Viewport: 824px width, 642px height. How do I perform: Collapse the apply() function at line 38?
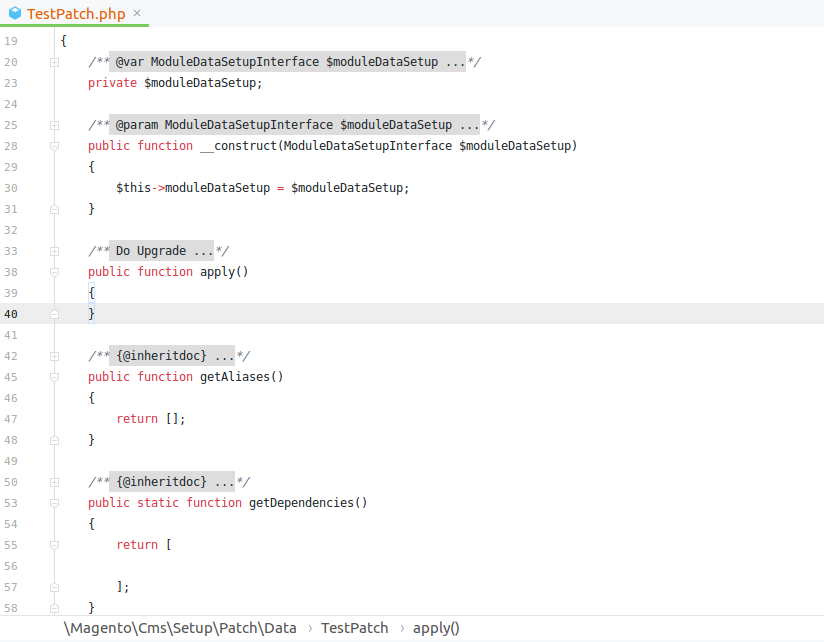(x=54, y=272)
